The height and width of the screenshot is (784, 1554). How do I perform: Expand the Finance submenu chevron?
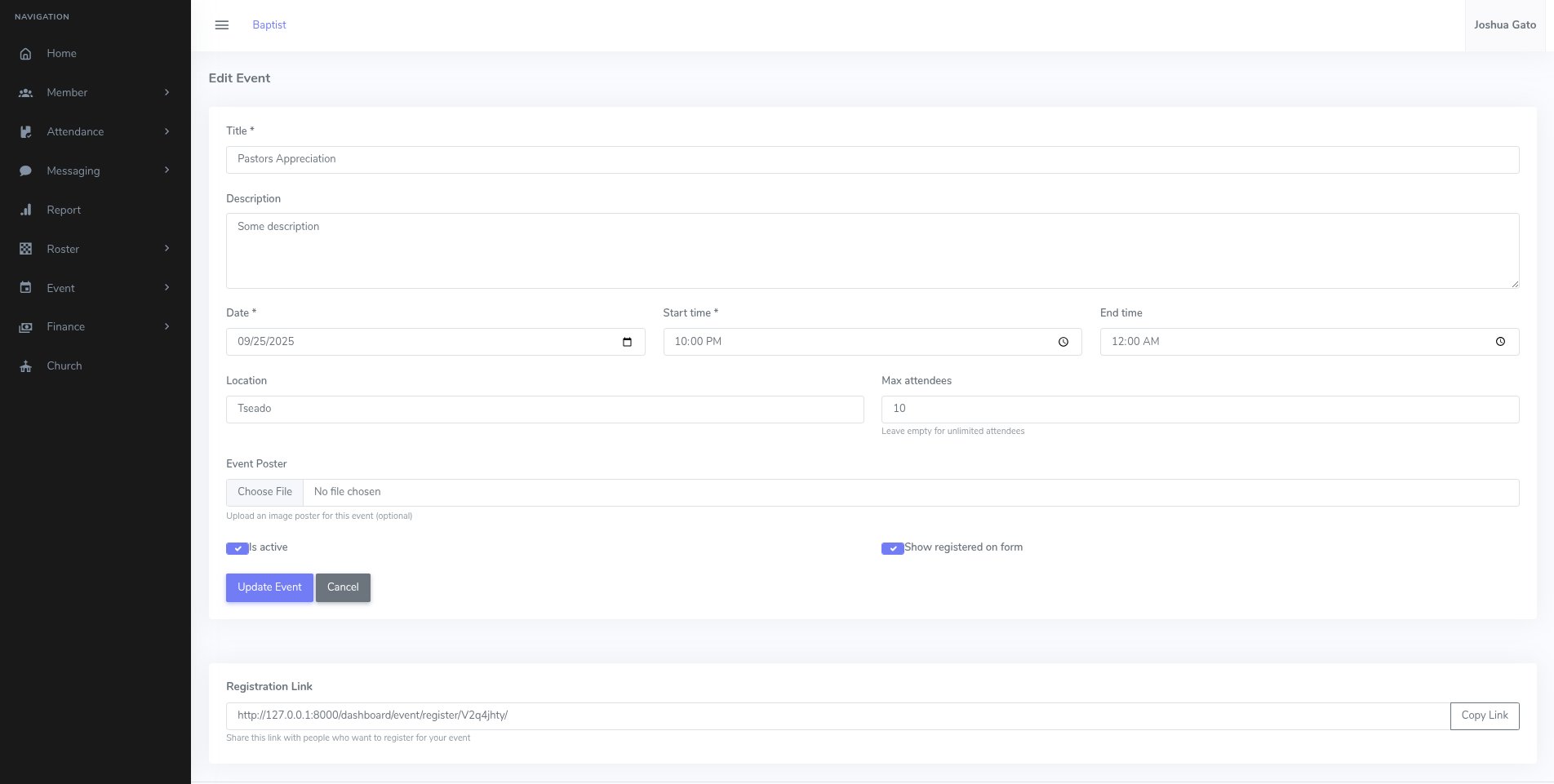tap(166, 326)
